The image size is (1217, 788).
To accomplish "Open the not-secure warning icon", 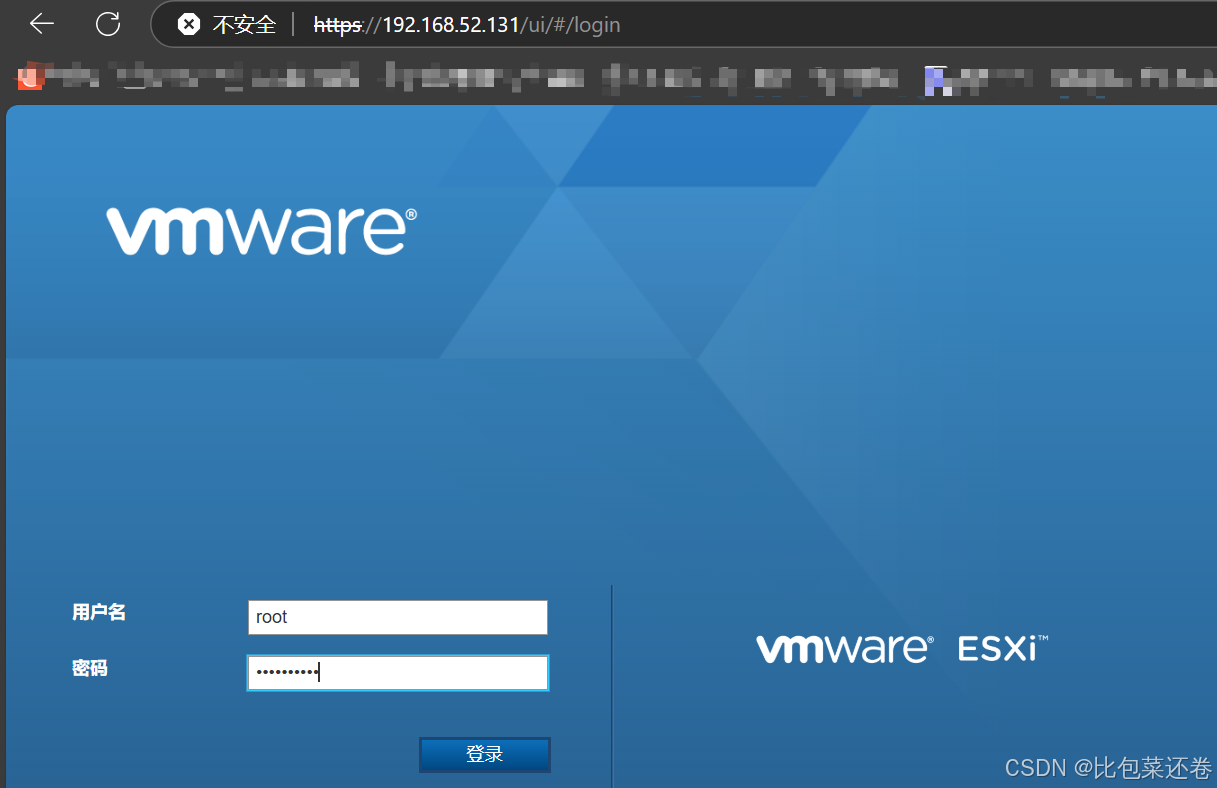I will point(188,25).
